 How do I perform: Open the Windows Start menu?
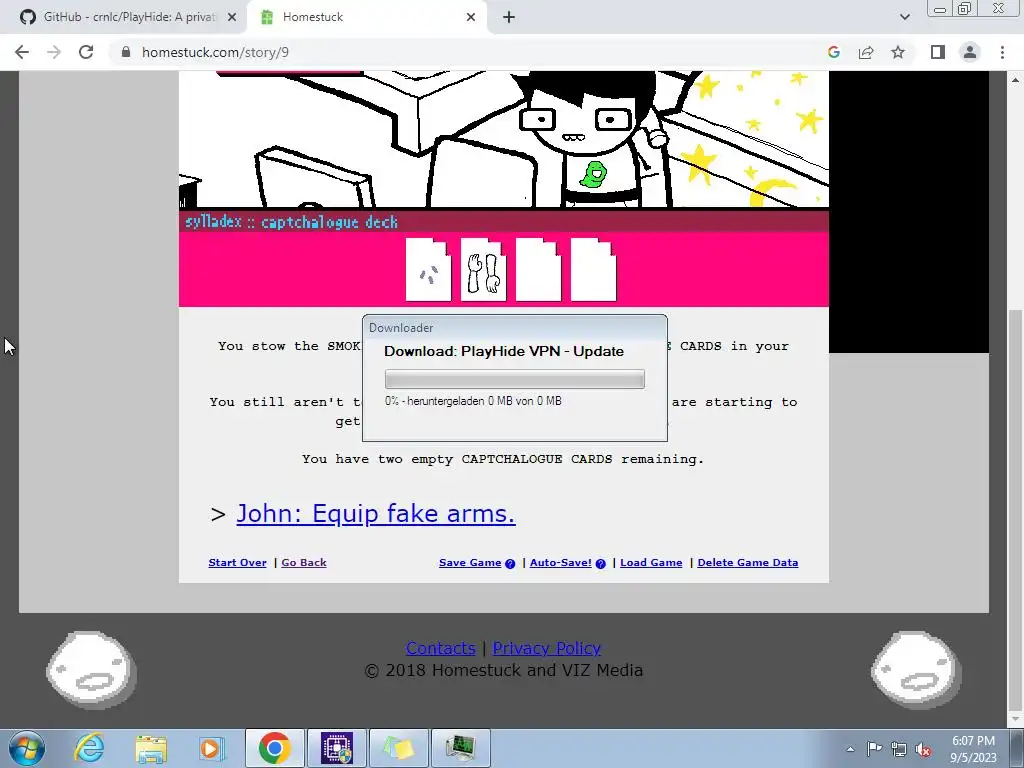click(27, 748)
